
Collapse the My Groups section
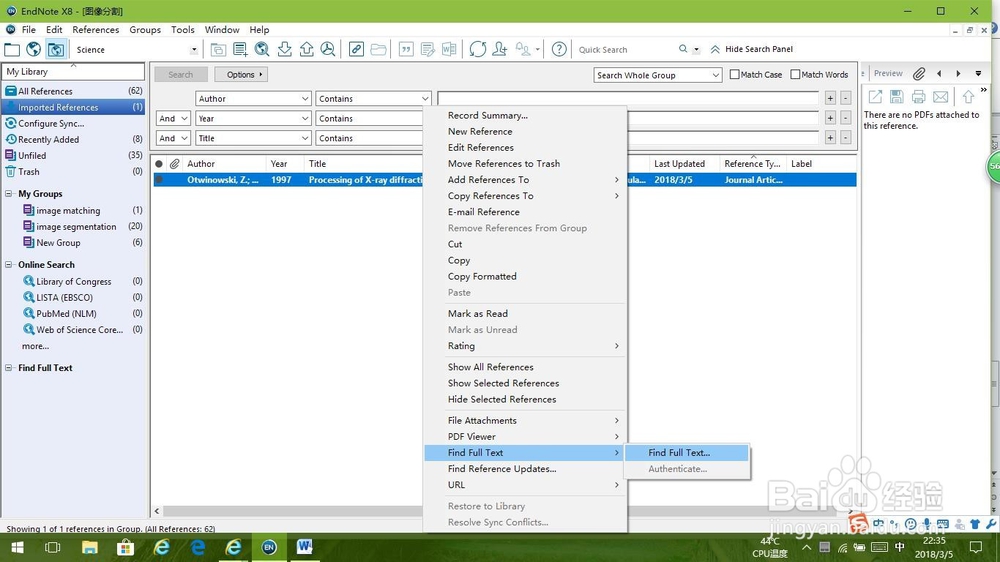pyautogui.click(x=9, y=194)
